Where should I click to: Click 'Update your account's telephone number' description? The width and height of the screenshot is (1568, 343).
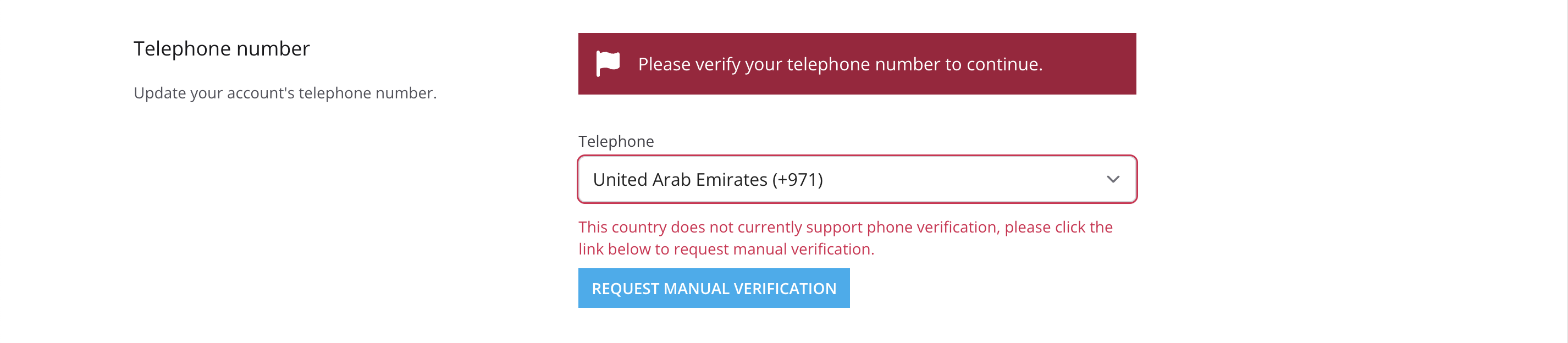[285, 93]
